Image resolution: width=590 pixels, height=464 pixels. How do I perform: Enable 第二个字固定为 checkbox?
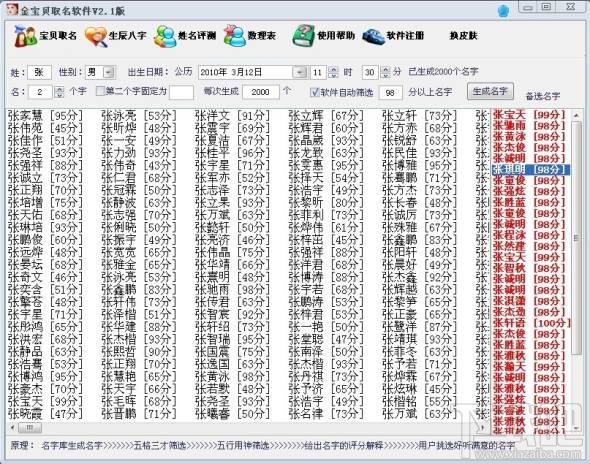(100, 91)
